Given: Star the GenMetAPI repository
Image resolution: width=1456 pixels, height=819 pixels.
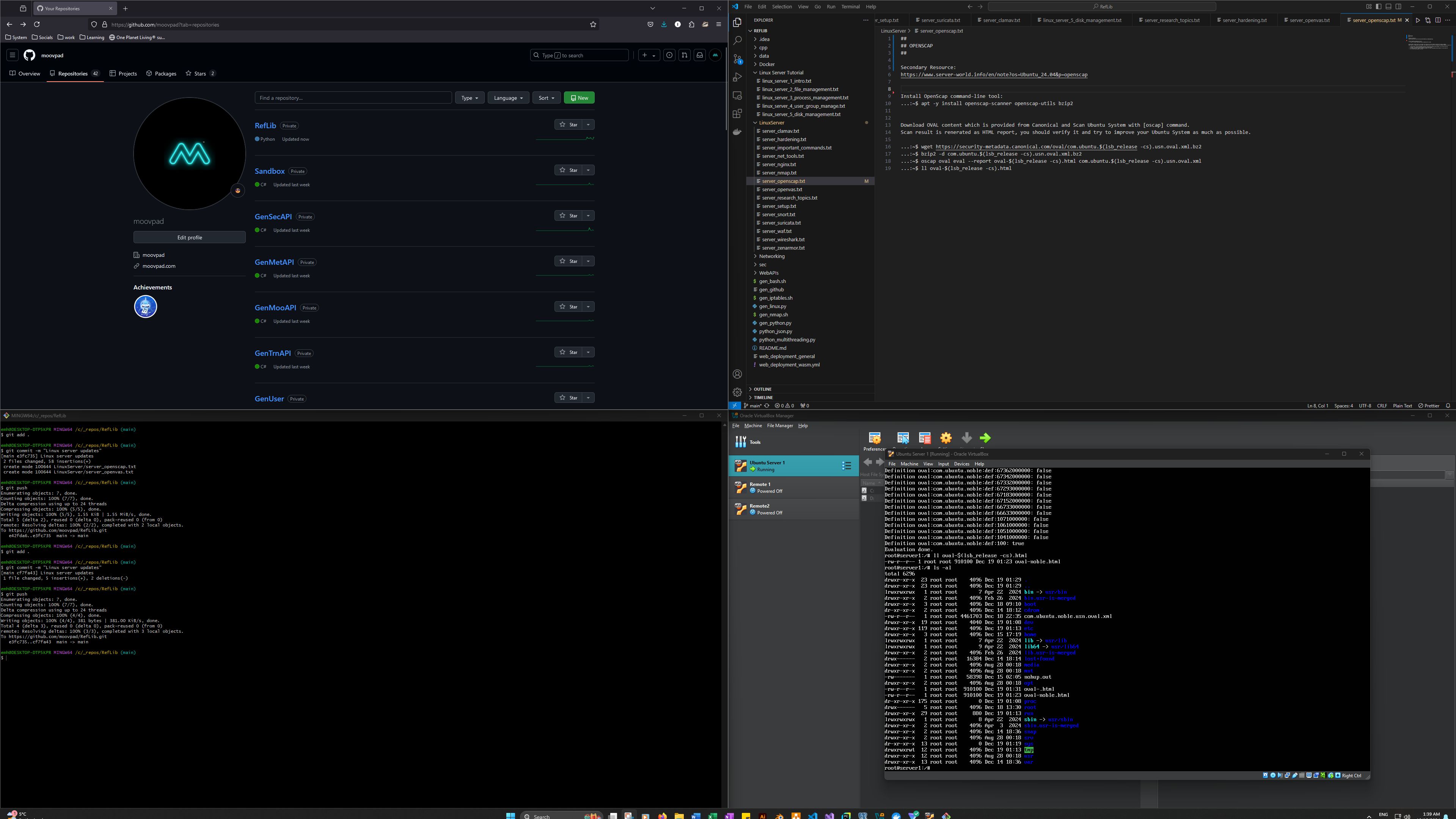Looking at the screenshot, I should pos(569,261).
